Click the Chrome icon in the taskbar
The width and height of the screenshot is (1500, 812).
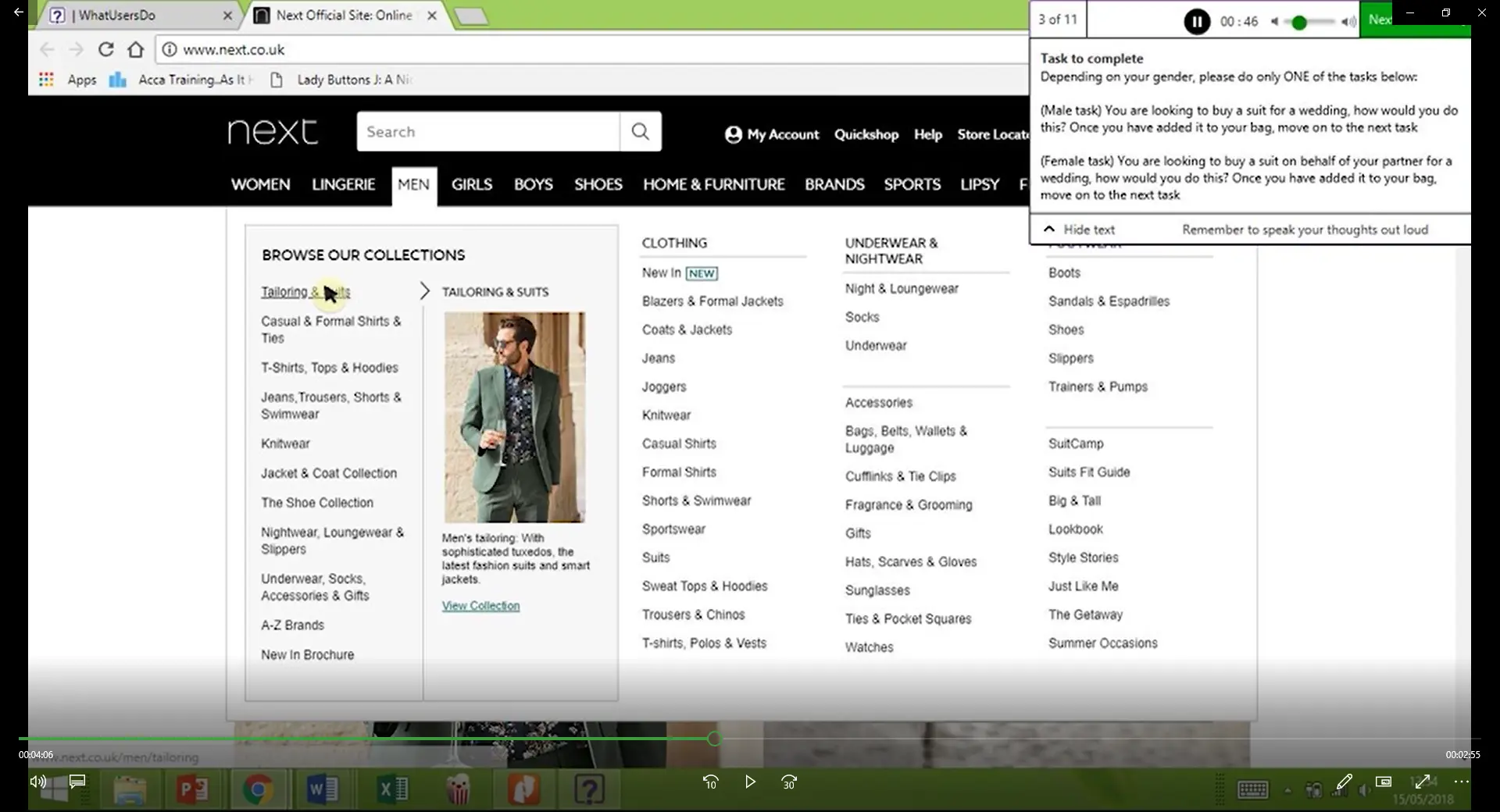257,790
